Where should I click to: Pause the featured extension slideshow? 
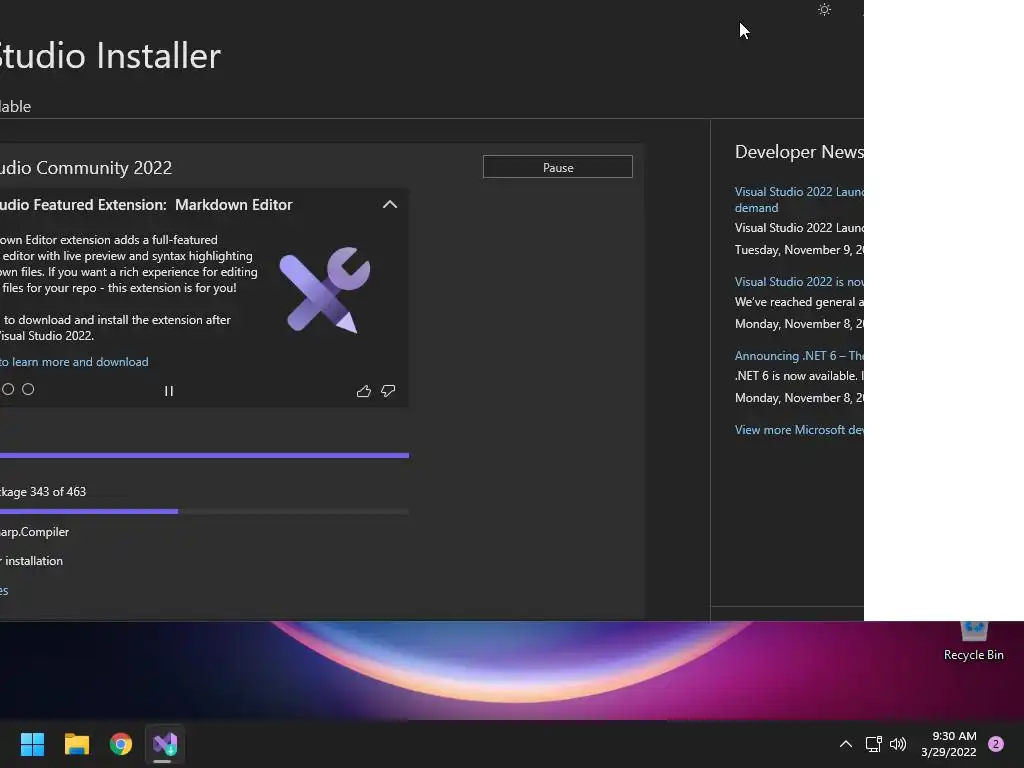coord(169,391)
